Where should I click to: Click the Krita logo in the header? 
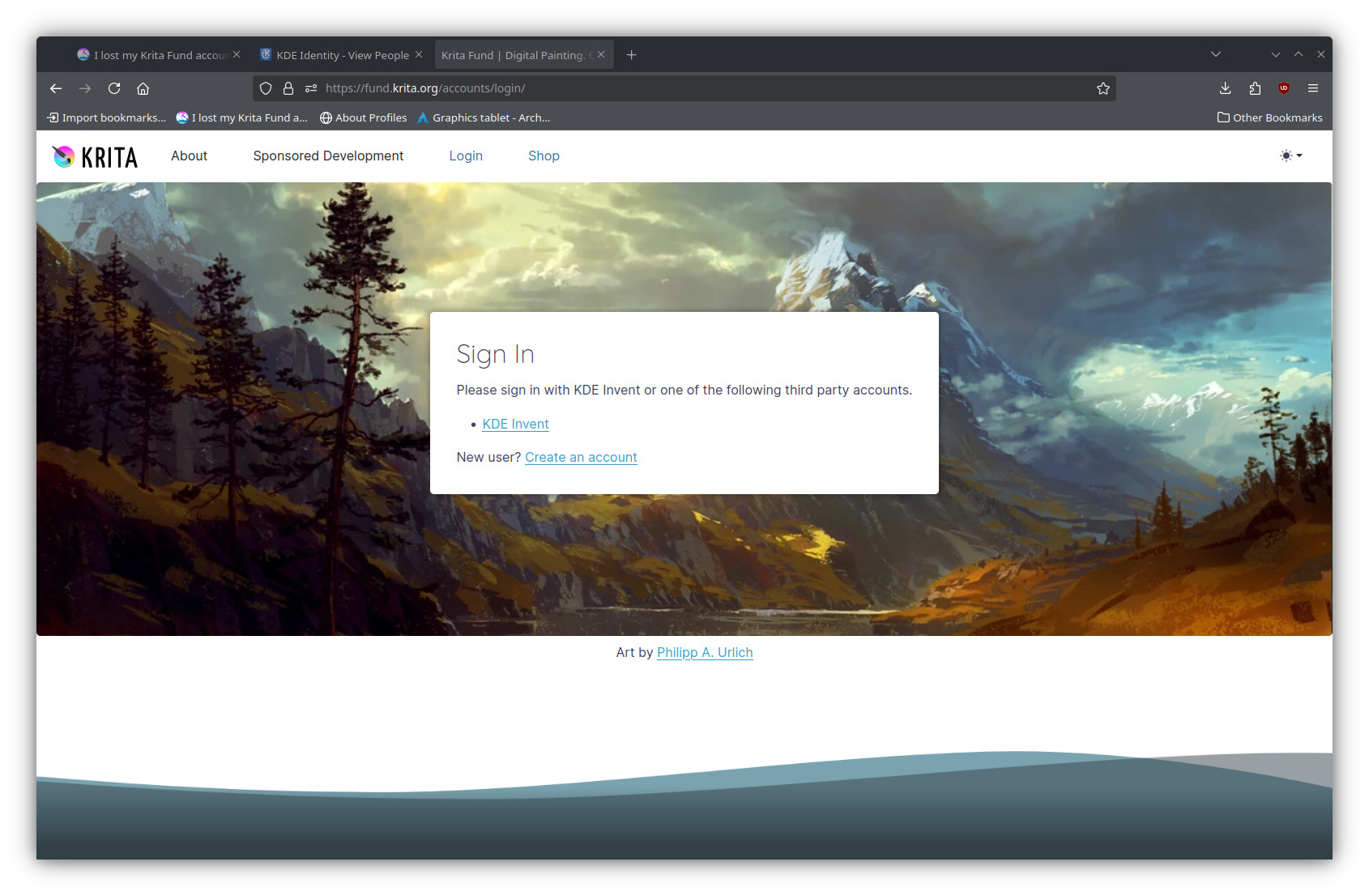click(95, 156)
